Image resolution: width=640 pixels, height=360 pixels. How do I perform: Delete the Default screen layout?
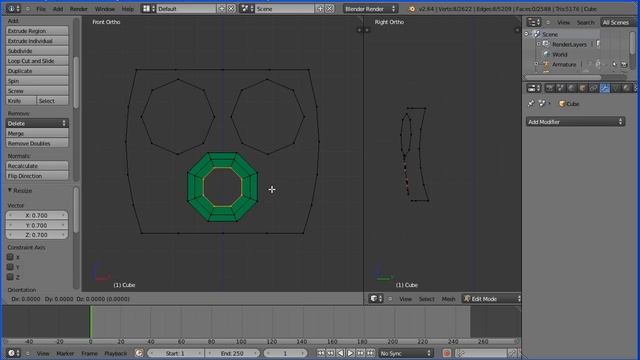231,9
